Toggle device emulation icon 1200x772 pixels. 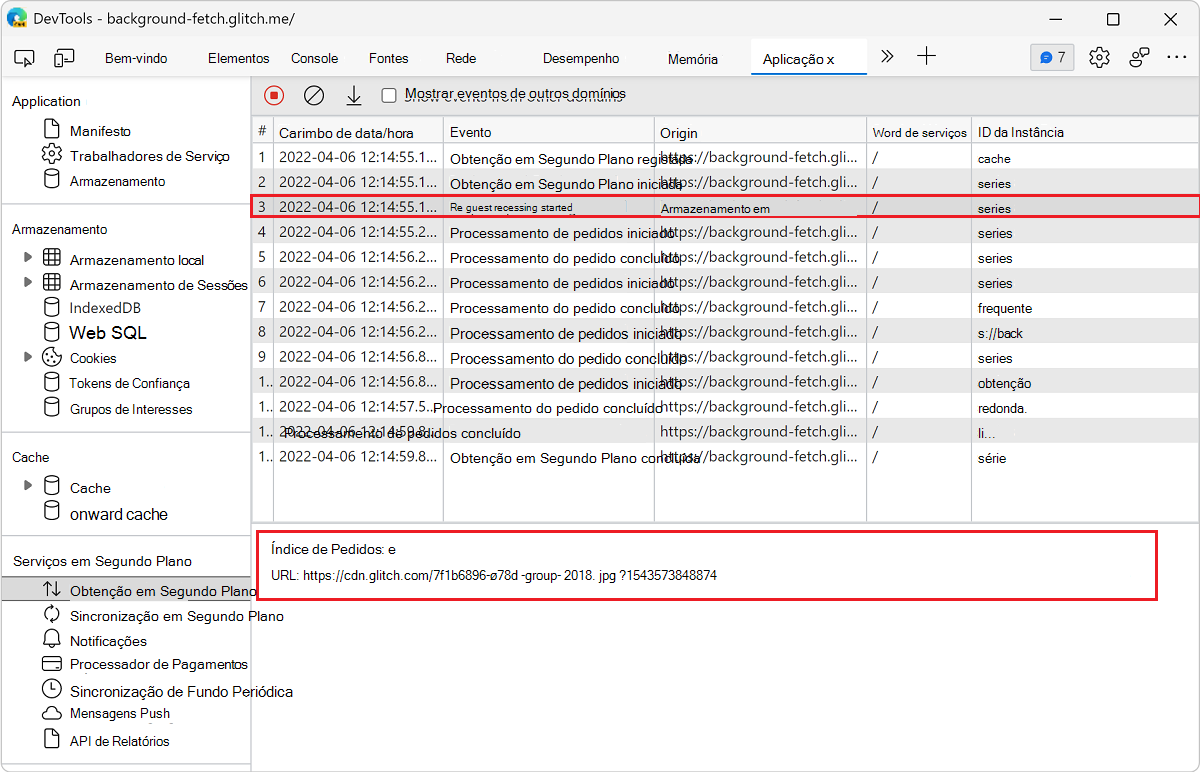(64, 58)
